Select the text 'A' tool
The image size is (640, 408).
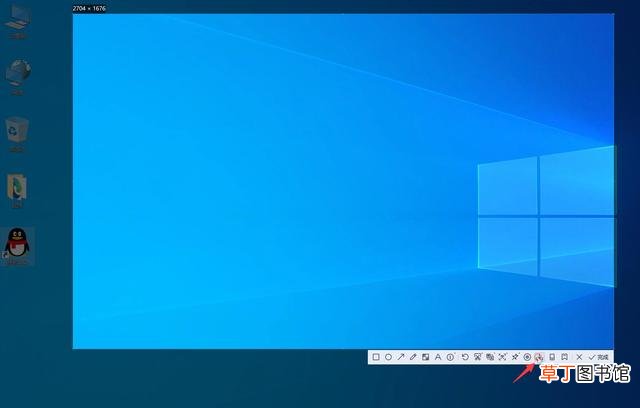click(438, 357)
